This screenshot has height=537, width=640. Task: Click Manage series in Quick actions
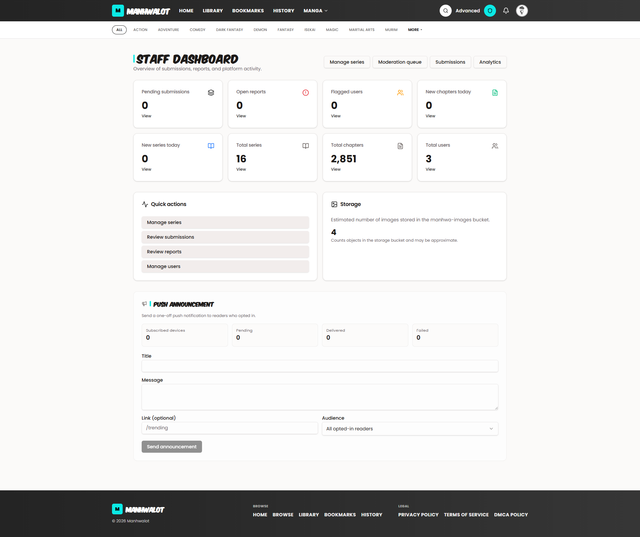225,222
